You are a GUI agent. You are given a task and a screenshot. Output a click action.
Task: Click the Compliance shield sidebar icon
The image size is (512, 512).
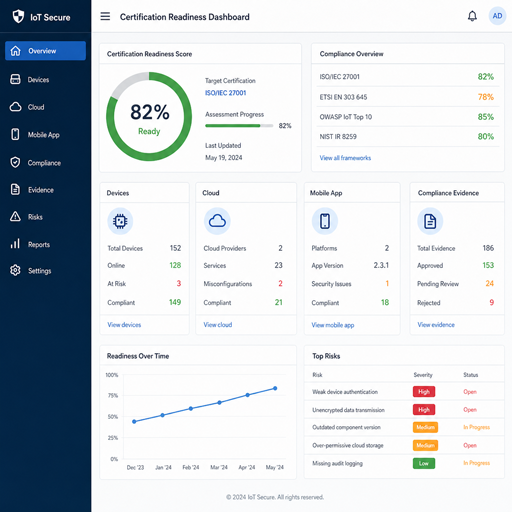(x=15, y=162)
